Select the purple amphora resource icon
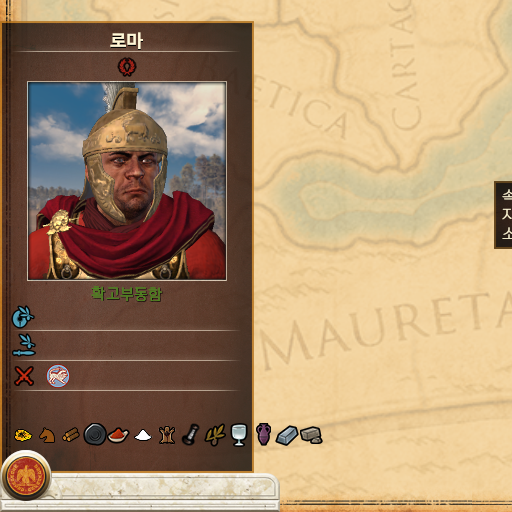 point(263,434)
